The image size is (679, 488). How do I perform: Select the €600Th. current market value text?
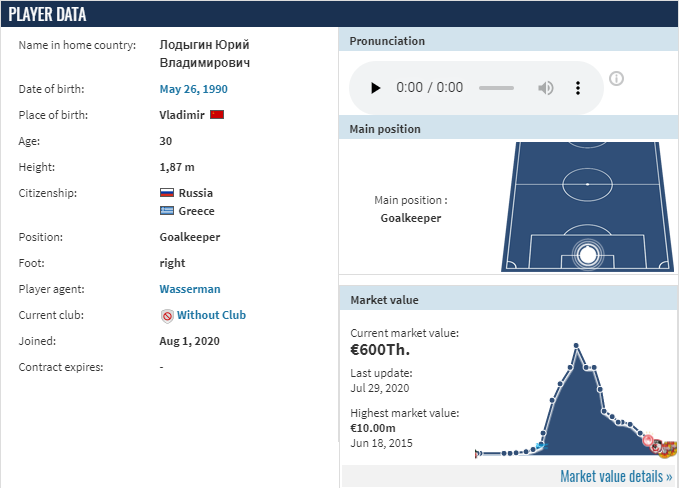click(x=380, y=350)
